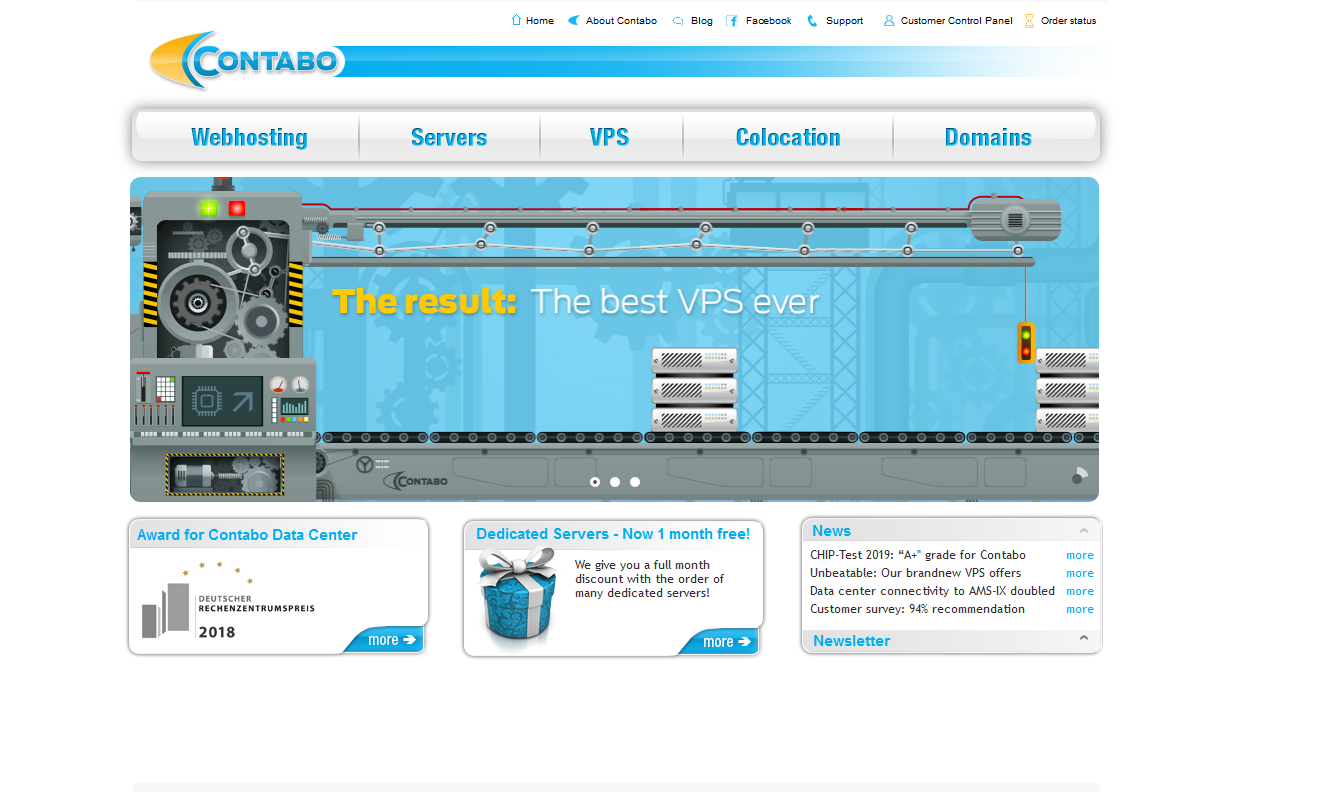Screen dimensions: 1336x792
Task: Click 'The best VPS ever' banner text
Action: (675, 302)
